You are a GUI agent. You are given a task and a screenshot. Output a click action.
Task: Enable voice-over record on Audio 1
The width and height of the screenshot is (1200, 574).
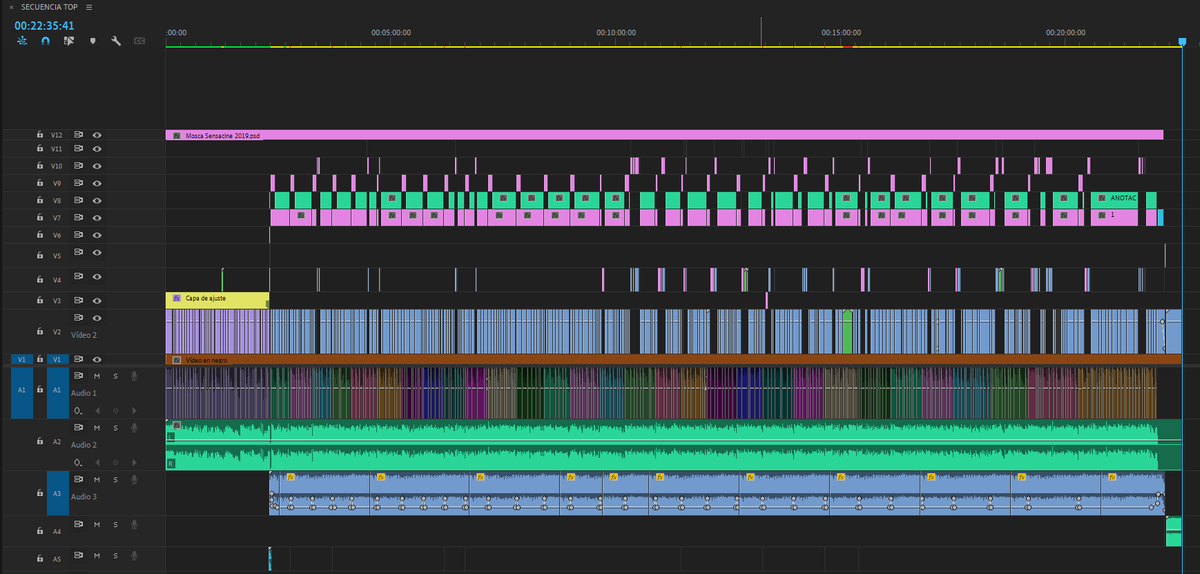[x=133, y=376]
